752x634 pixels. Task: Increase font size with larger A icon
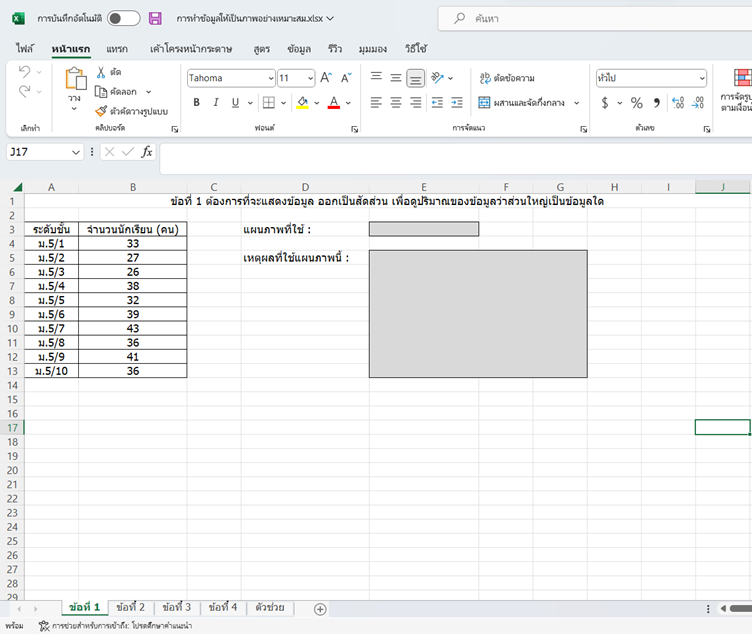tap(326, 78)
